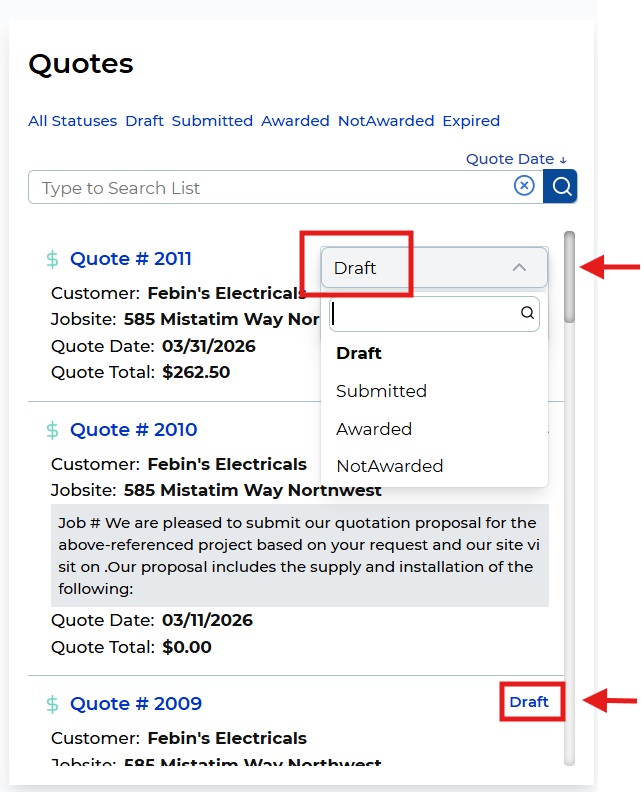Viewport: 641px width, 792px height.
Task: Collapse the Draft status dropdown chevron
Action: point(518,268)
